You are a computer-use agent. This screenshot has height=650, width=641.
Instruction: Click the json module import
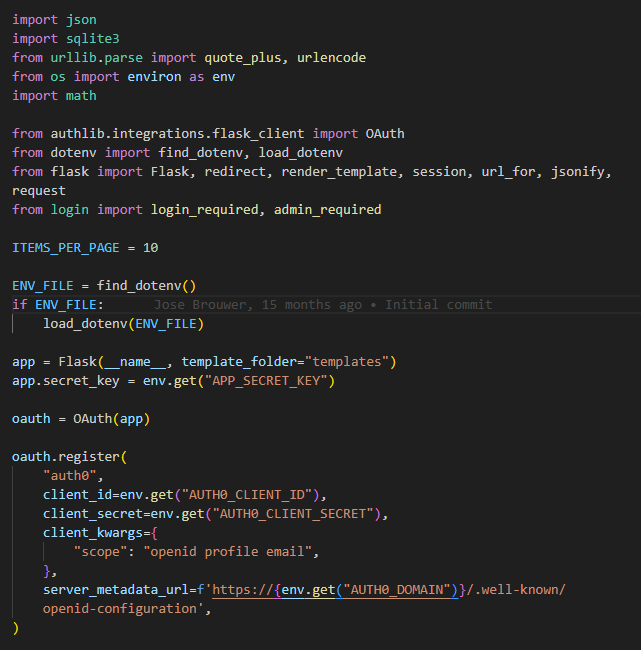[81, 19]
